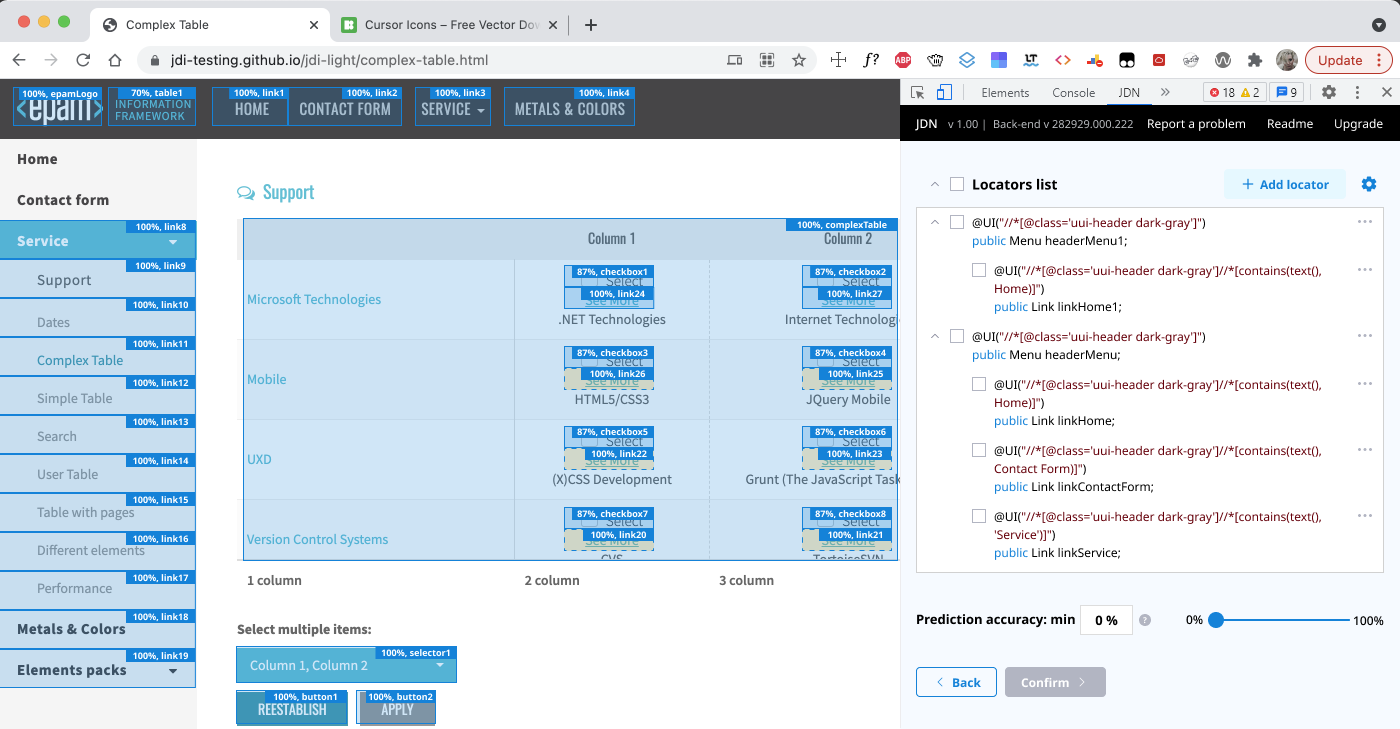Focus the prediction accuracy min input
This screenshot has width=1400, height=729.
click(1106, 620)
